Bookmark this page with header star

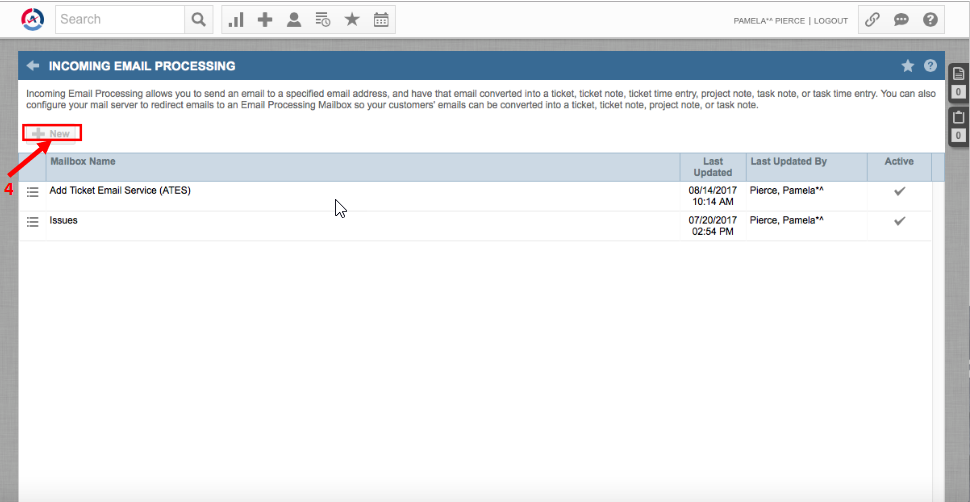(x=908, y=66)
